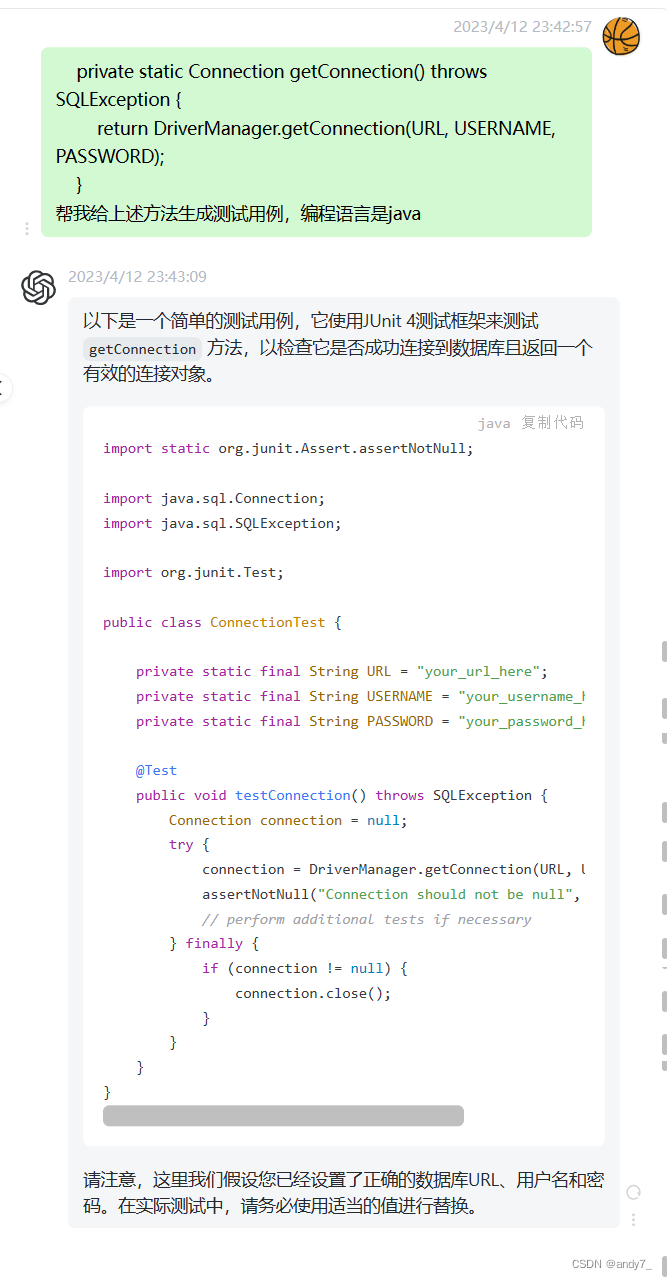Open the more-options dots below the regenerate icon
667x1280 pixels.
(633, 1219)
